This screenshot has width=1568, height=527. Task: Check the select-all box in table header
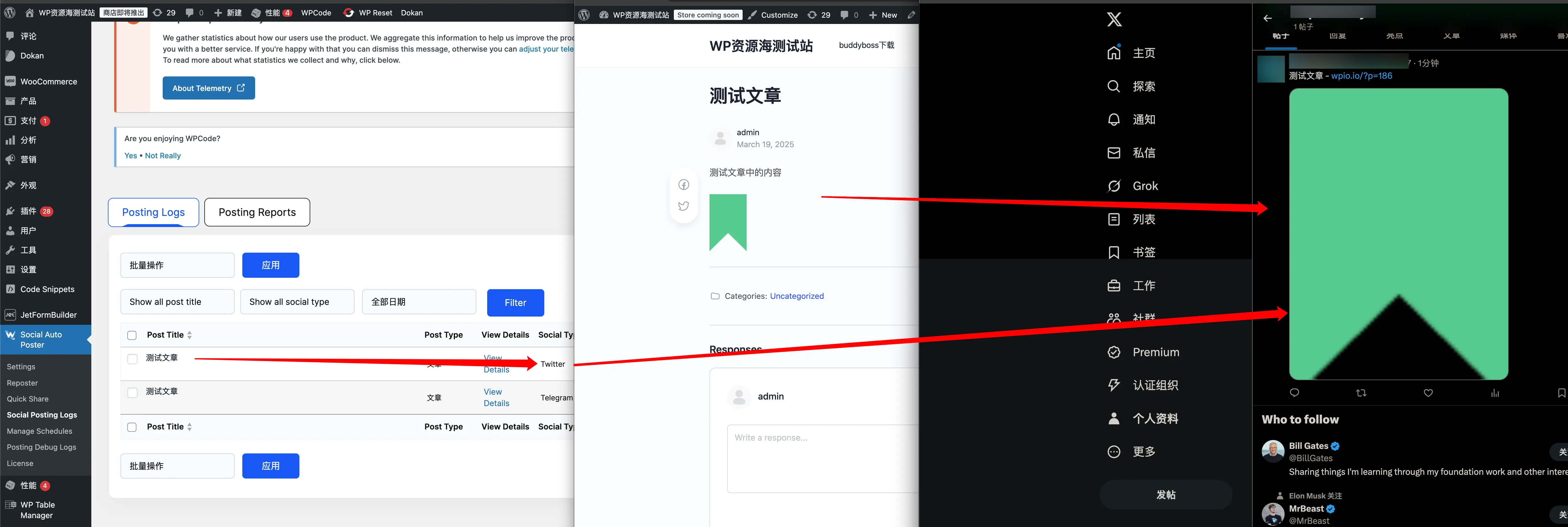pyautogui.click(x=132, y=335)
